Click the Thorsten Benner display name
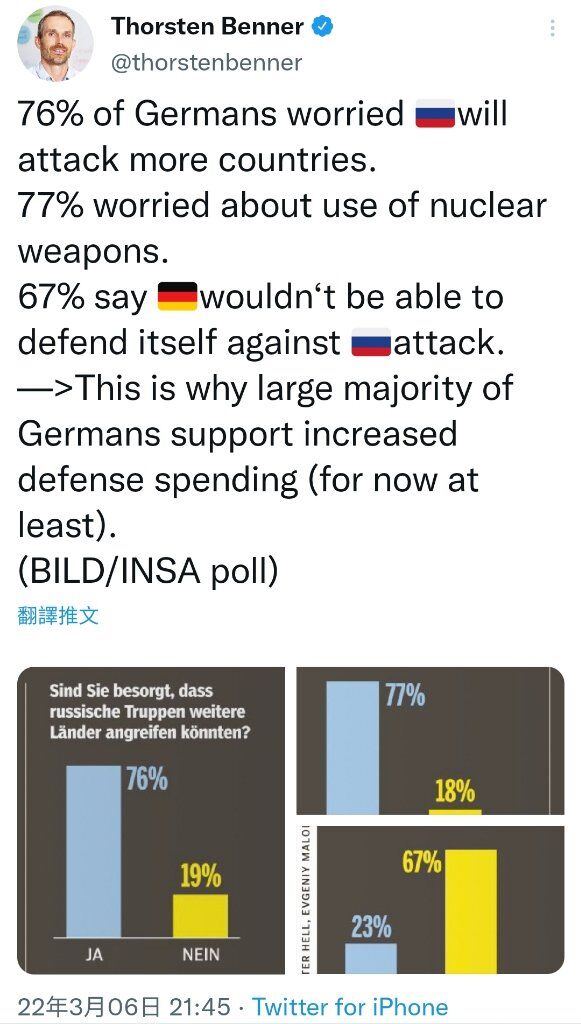This screenshot has width=581, height=1024. tap(207, 27)
